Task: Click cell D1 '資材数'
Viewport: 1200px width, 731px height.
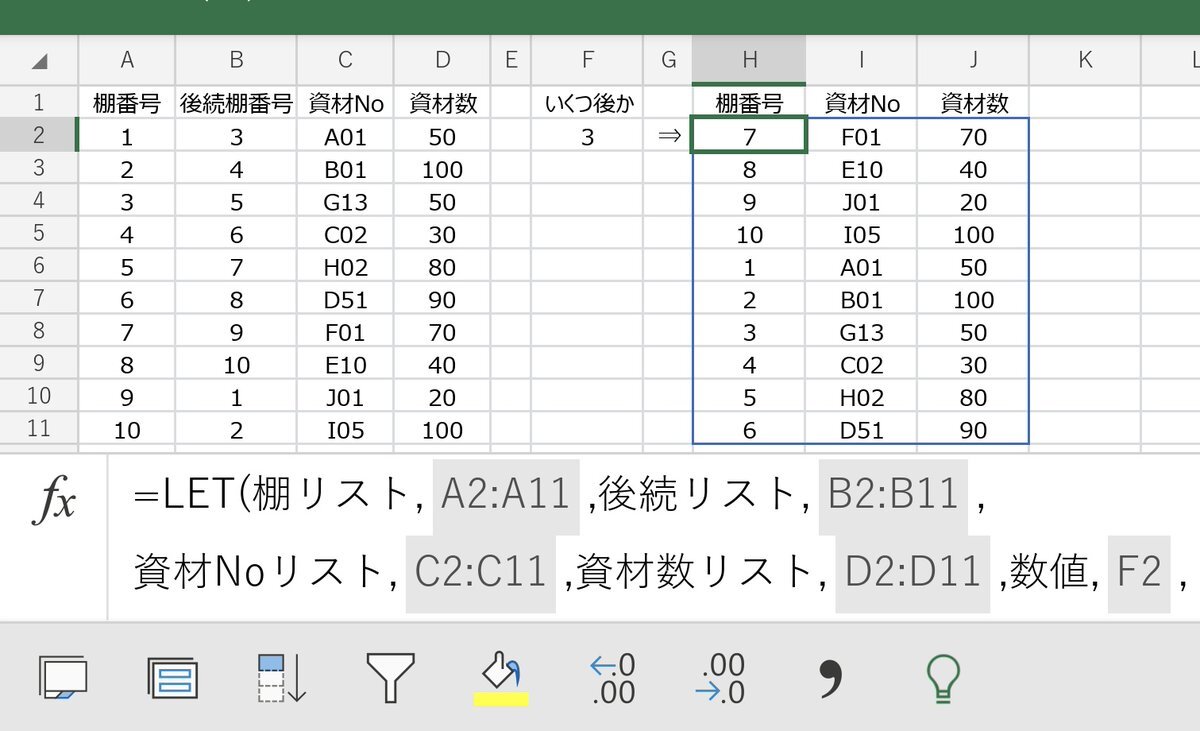Action: [x=442, y=102]
